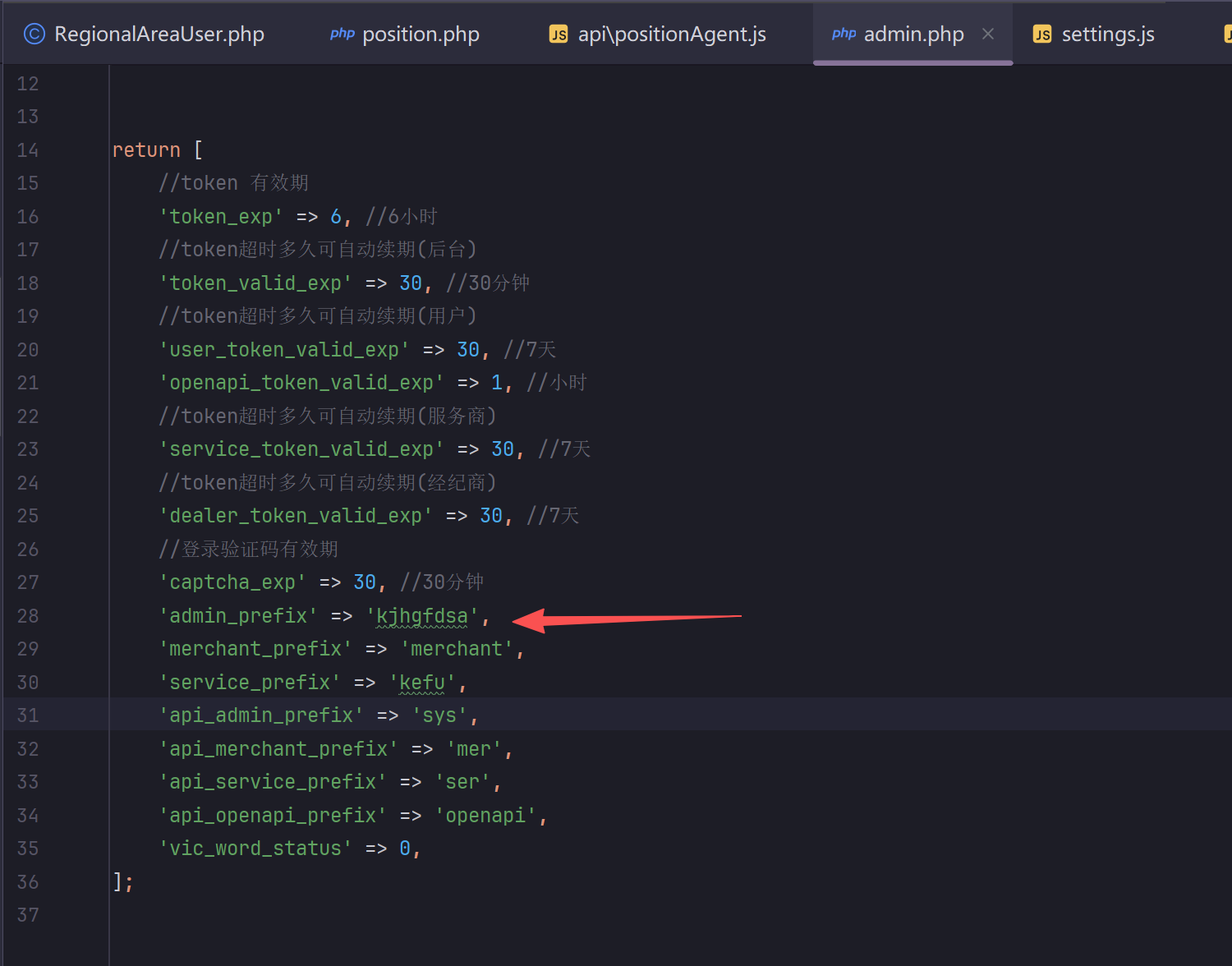Close the admin.php editor tab
Viewport: 1232px width, 966px height.
pyautogui.click(x=988, y=34)
